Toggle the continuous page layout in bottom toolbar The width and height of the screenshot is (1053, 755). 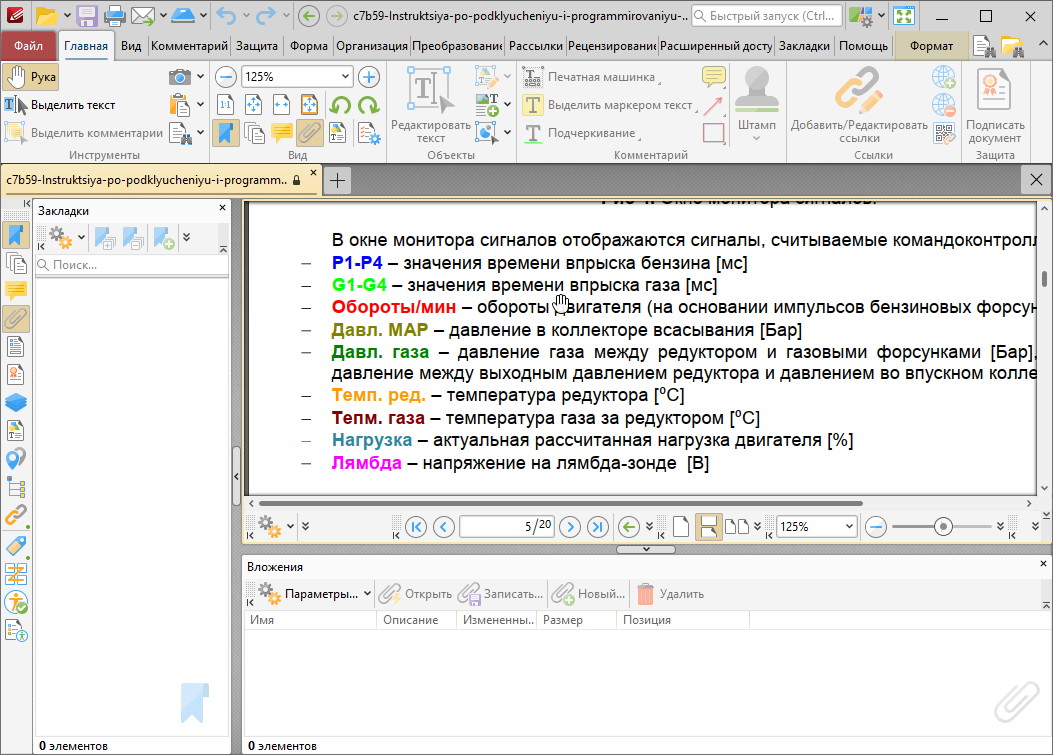click(x=709, y=526)
